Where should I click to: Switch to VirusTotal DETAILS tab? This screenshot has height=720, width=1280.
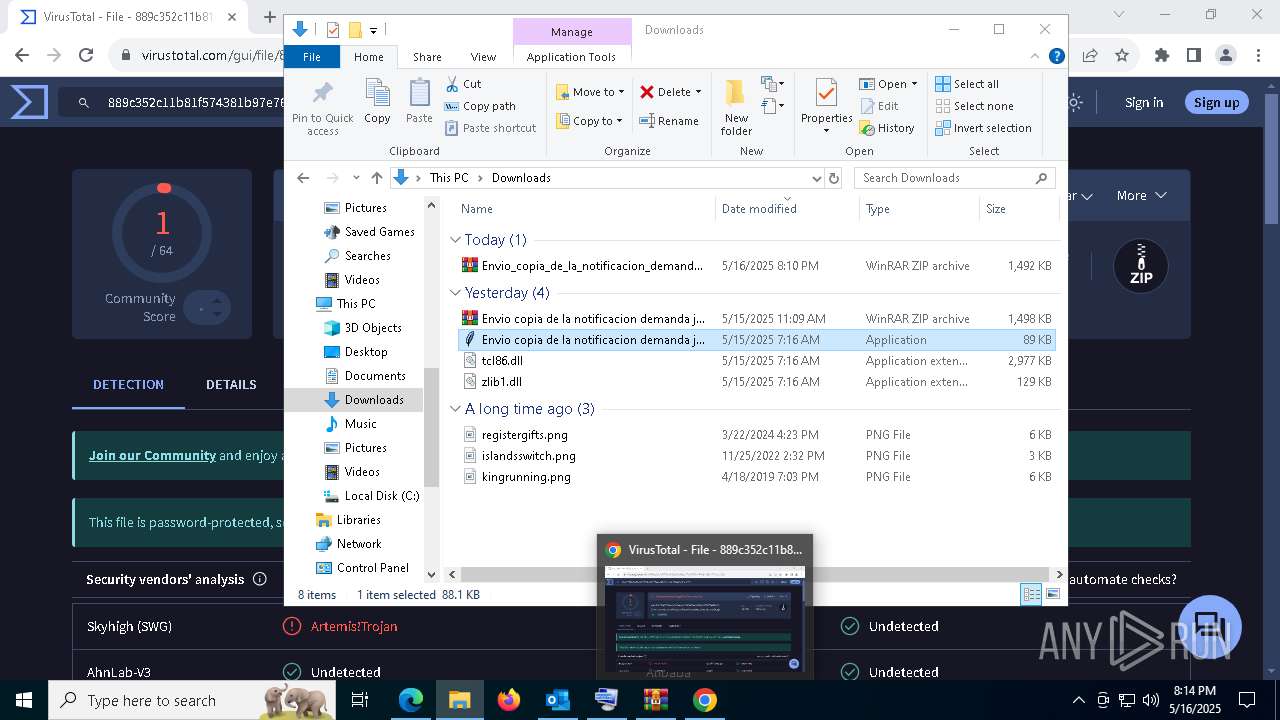[x=231, y=384]
